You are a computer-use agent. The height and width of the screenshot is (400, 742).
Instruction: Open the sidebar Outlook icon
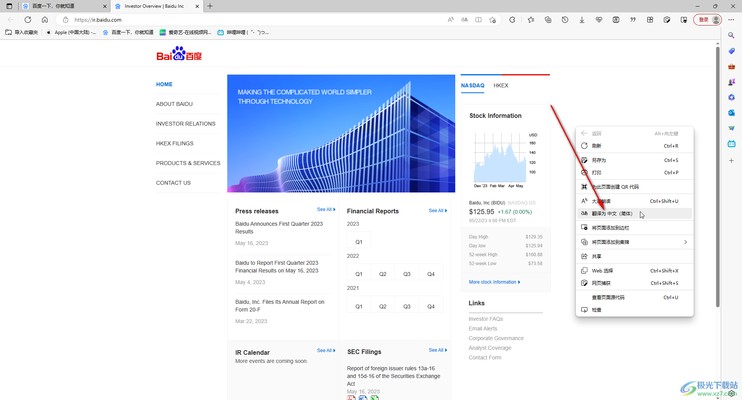(x=731, y=113)
